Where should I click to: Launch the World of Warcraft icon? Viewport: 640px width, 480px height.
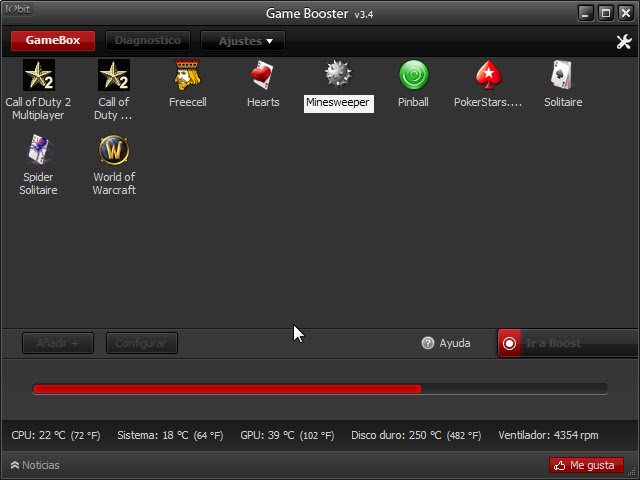pyautogui.click(x=114, y=150)
